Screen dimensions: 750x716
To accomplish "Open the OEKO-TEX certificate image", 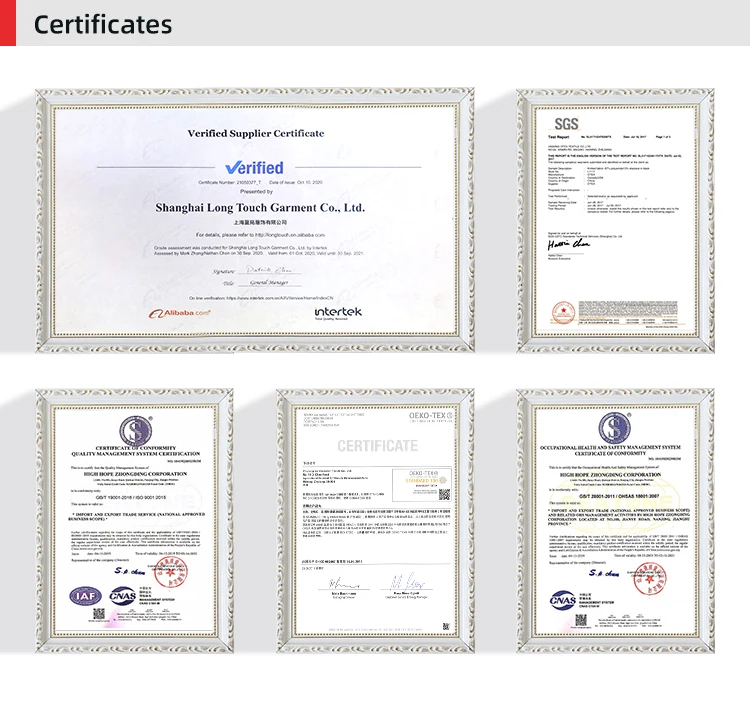I will click(x=375, y=521).
